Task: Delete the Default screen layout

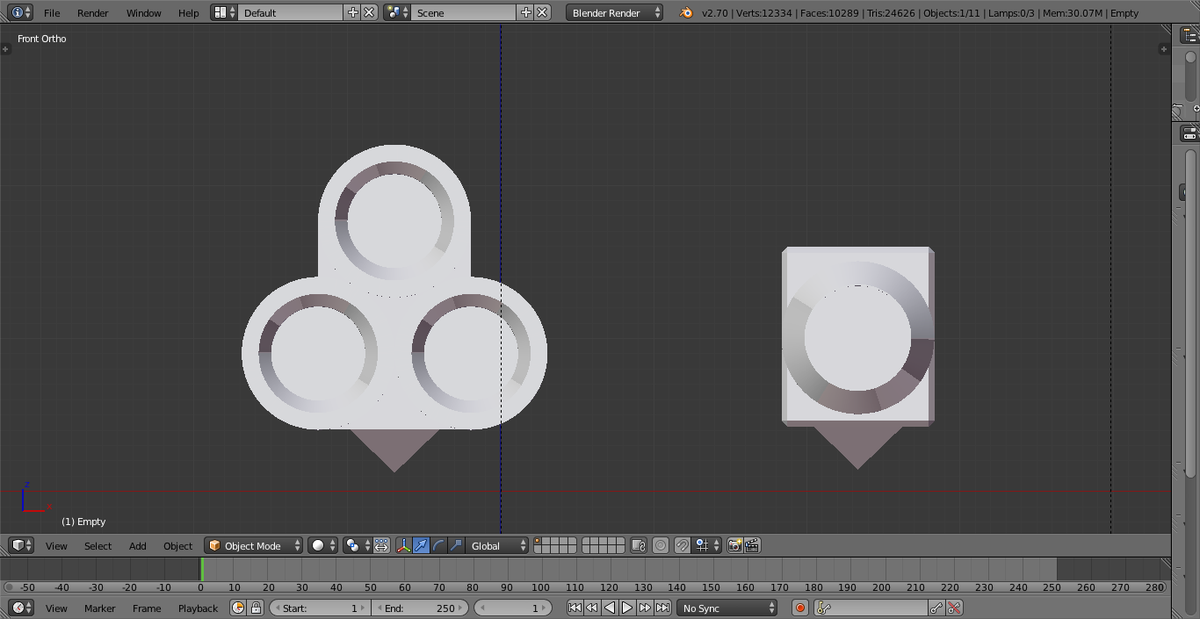Action: (x=369, y=13)
